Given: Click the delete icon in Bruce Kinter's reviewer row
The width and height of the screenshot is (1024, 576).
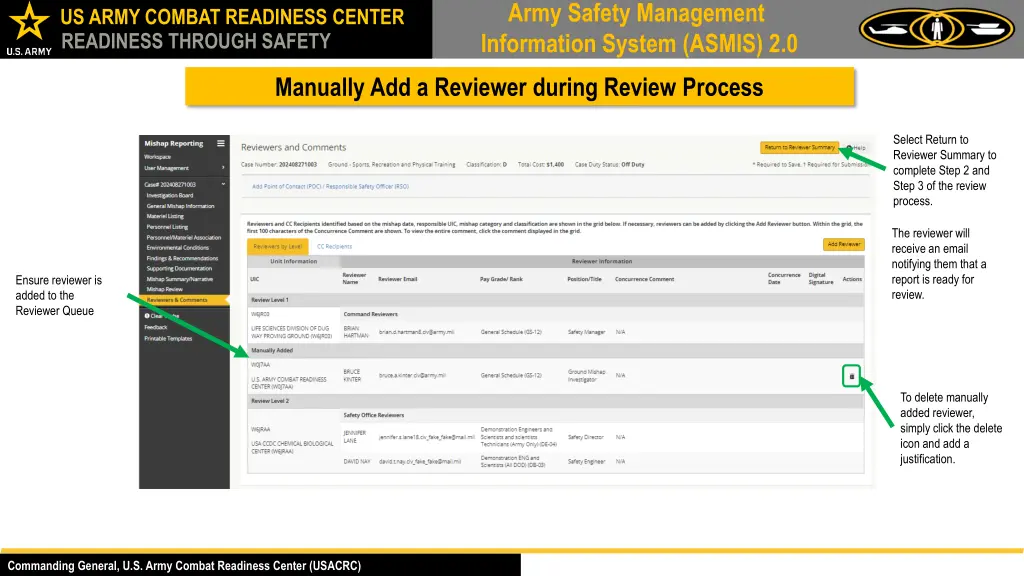Looking at the screenshot, I should [851, 376].
